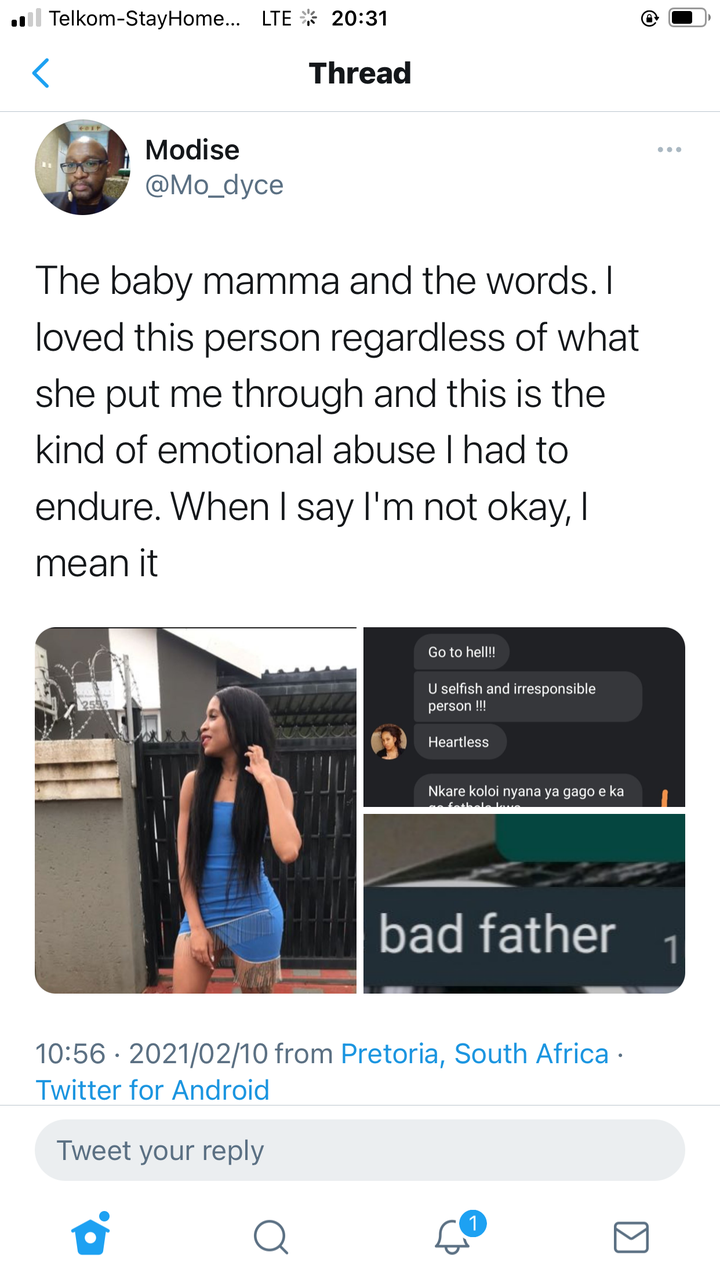The height and width of the screenshot is (1280, 720).
Task: Tap the Thread header title
Action: 360,73
